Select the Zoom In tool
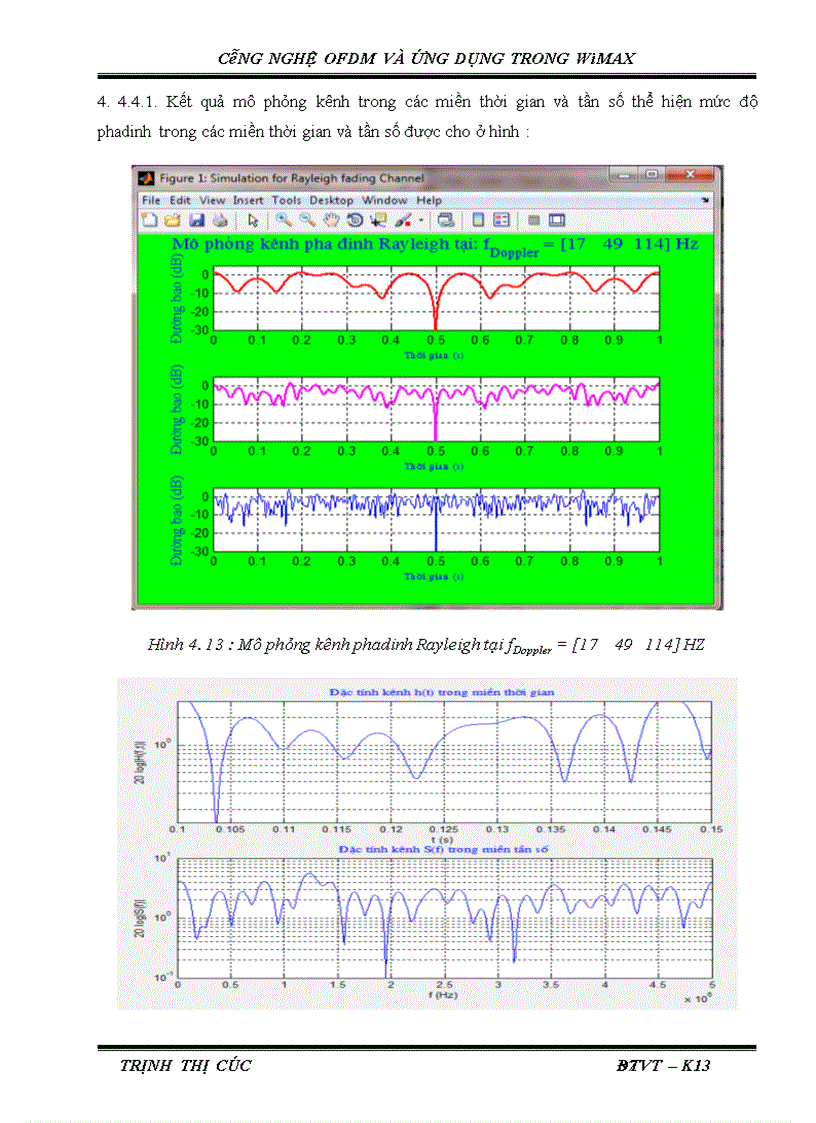This screenshot has height=1123, width=816. 283,221
